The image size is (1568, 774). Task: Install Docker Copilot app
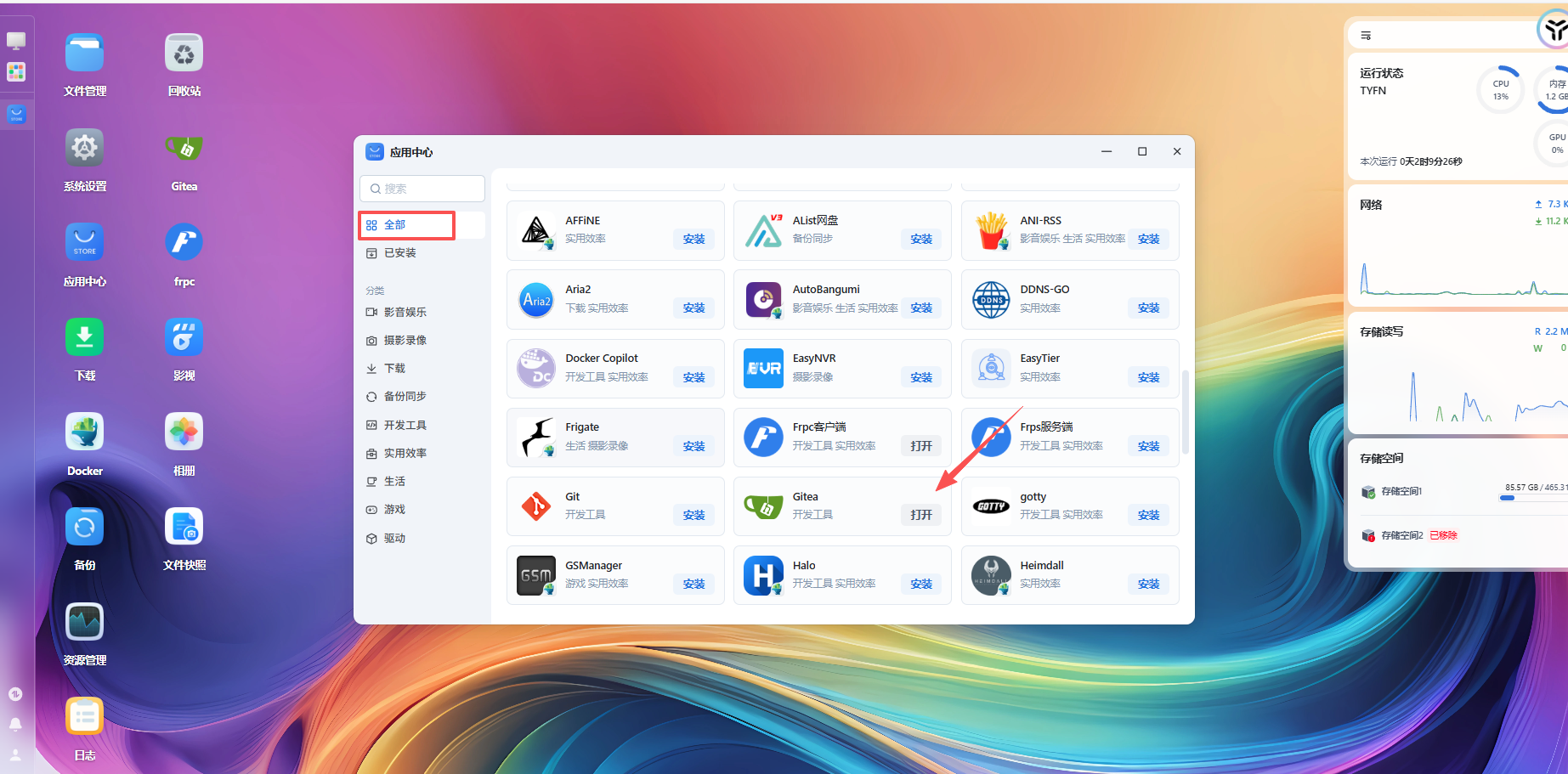coord(693,377)
